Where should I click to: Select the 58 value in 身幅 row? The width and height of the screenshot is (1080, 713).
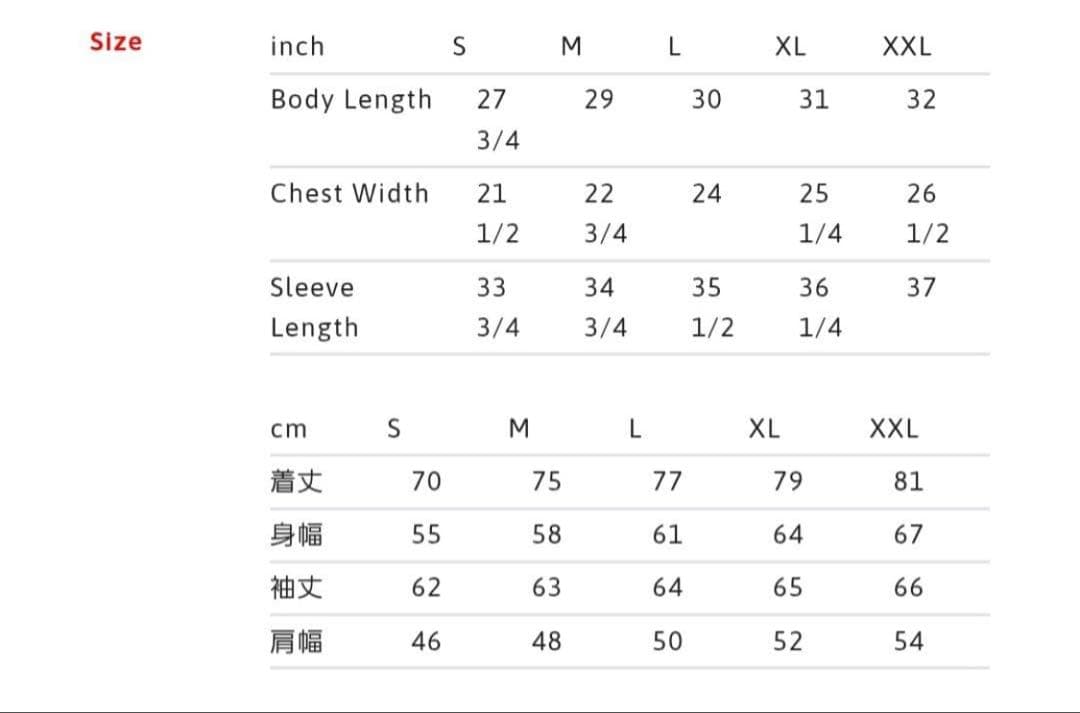click(x=546, y=535)
